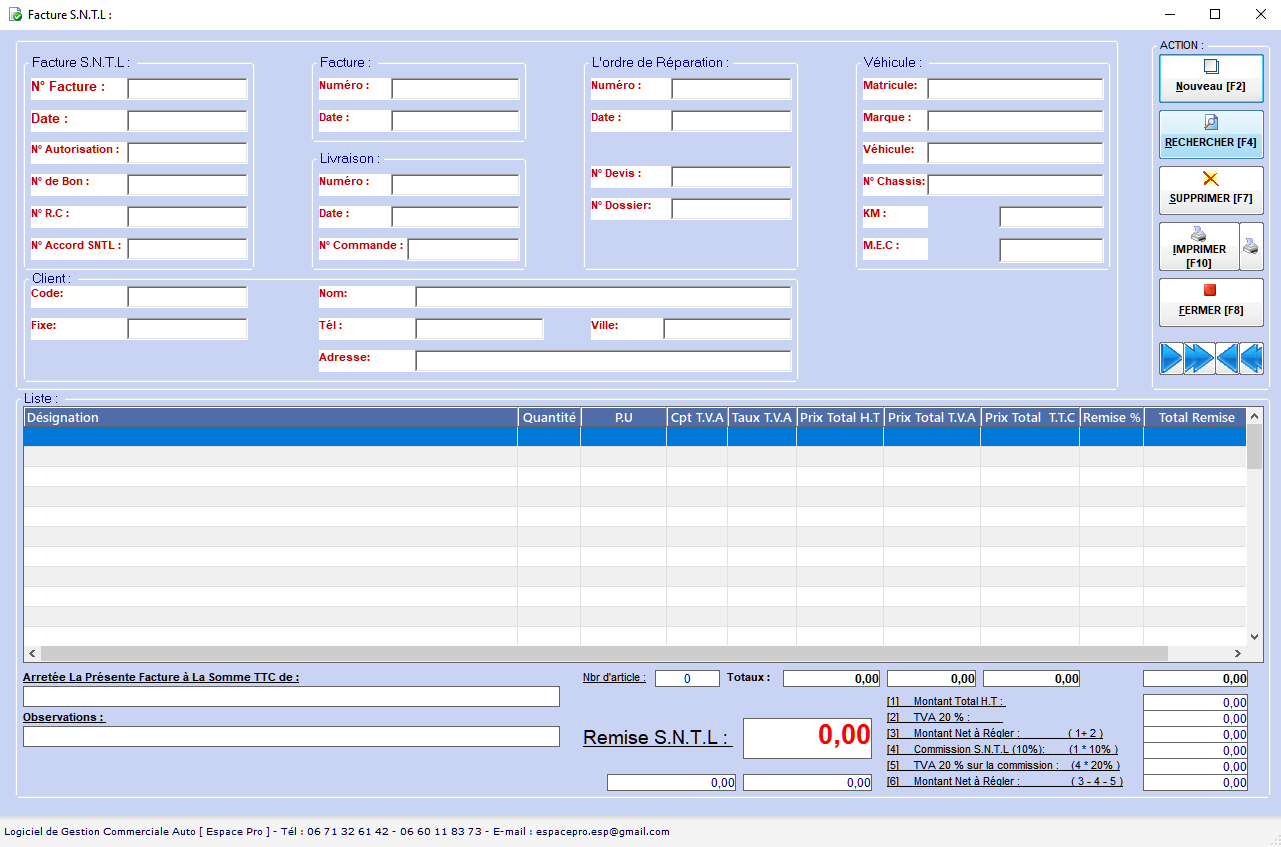Click the Nbr d'article value box

pos(687,678)
